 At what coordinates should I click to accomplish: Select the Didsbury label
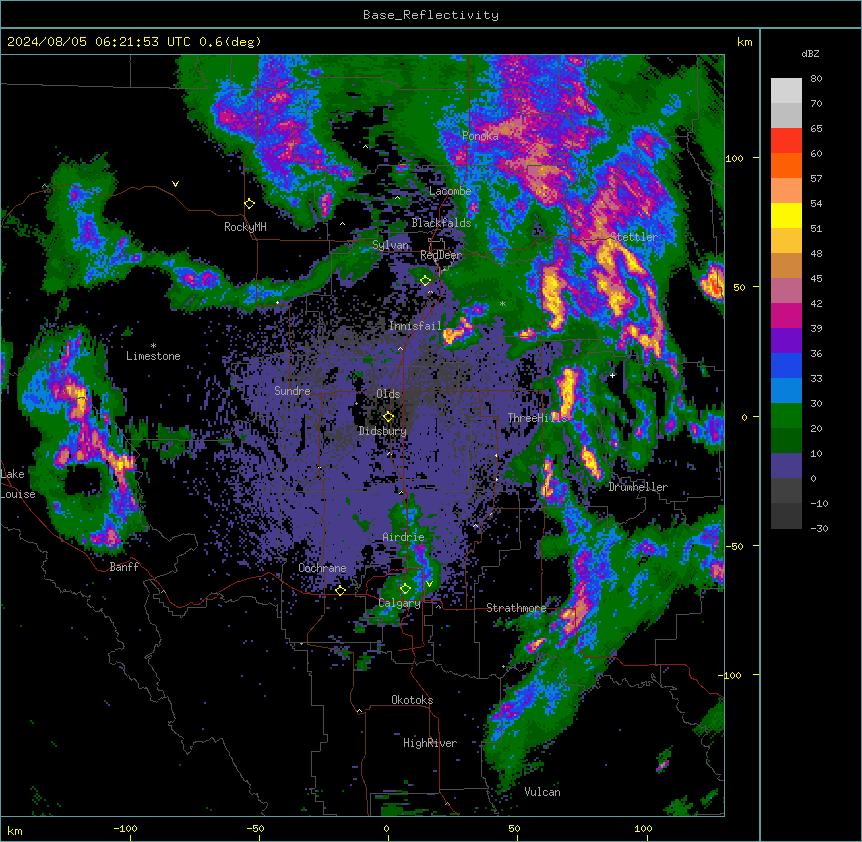tap(383, 431)
